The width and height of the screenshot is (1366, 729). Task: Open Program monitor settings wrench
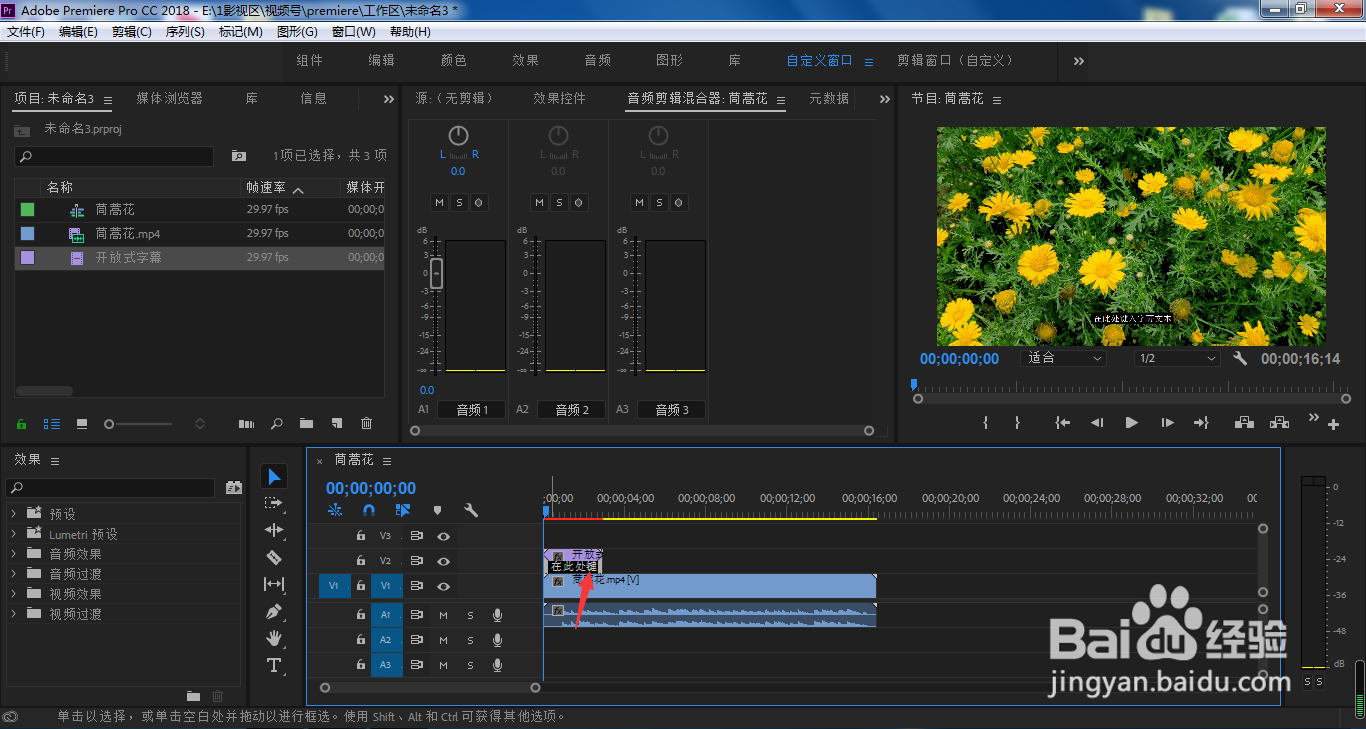1240,358
